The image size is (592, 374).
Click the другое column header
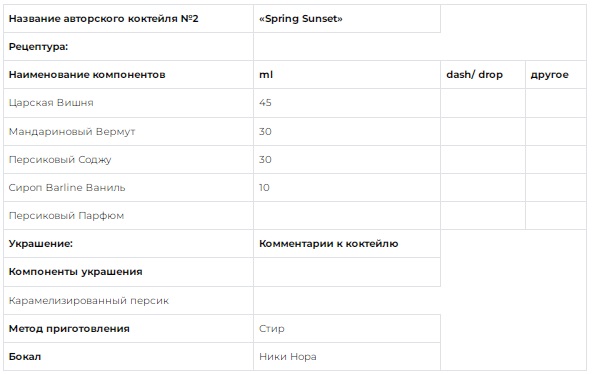coord(555,74)
